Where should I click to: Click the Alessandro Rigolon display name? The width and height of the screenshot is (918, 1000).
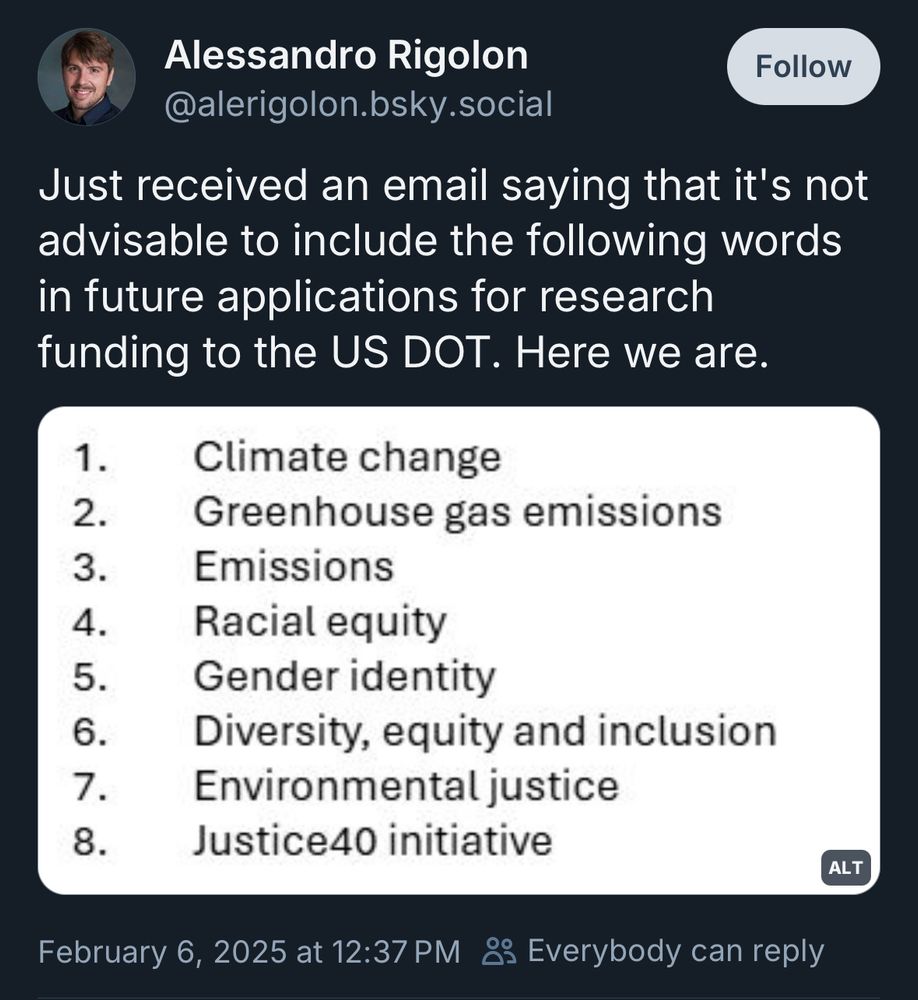tap(346, 55)
